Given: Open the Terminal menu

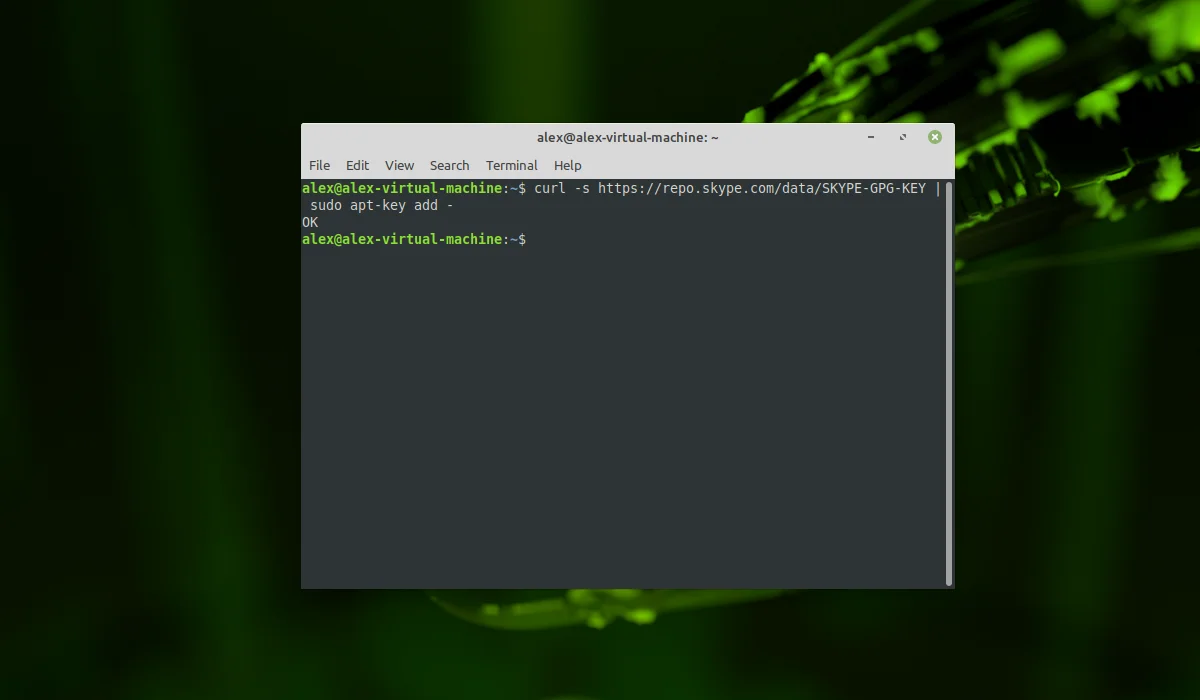Looking at the screenshot, I should click(x=511, y=165).
